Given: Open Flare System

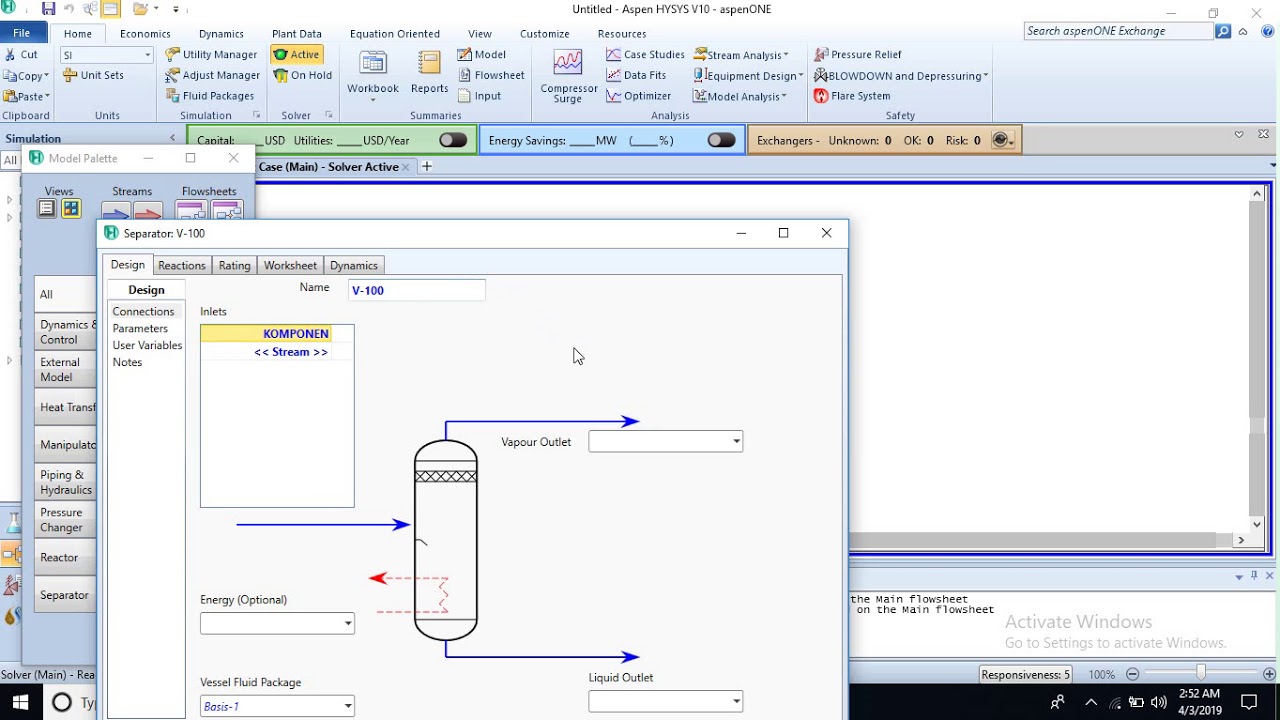Looking at the screenshot, I should click(852, 96).
